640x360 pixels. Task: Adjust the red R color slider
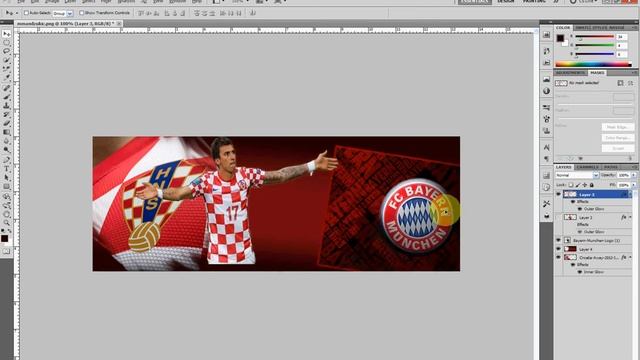[x=595, y=37]
